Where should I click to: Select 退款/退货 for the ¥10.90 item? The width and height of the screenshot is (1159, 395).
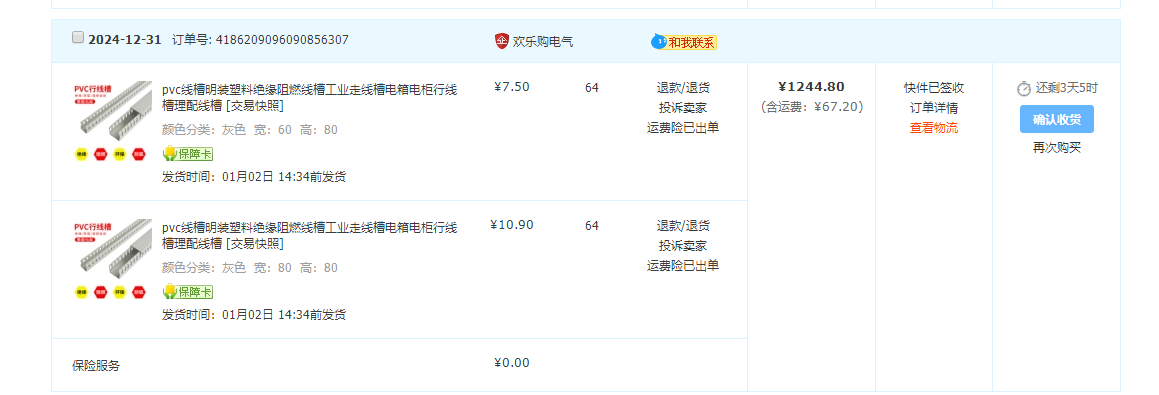tap(683, 226)
